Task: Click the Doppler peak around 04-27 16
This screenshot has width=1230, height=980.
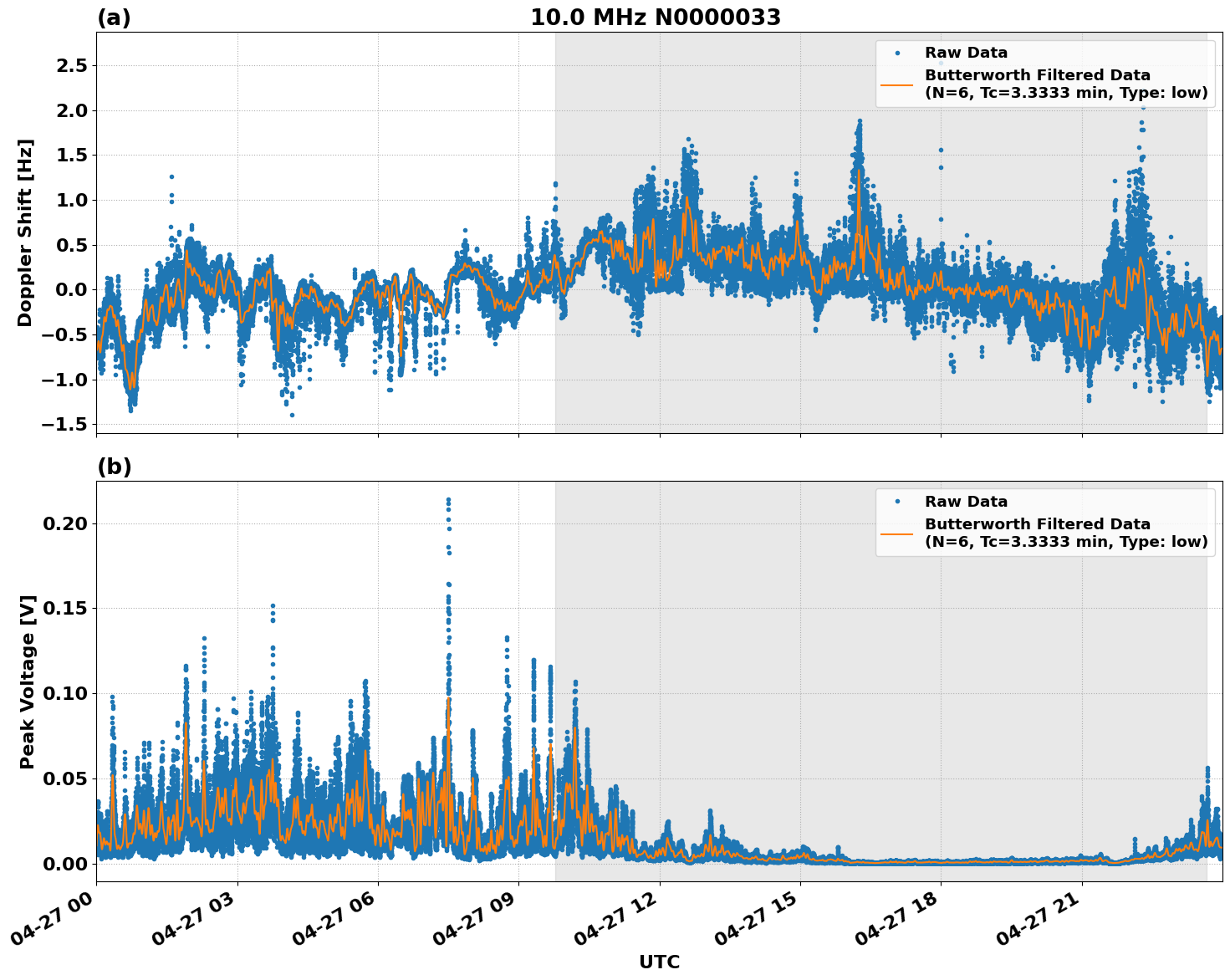Action: coord(860,120)
